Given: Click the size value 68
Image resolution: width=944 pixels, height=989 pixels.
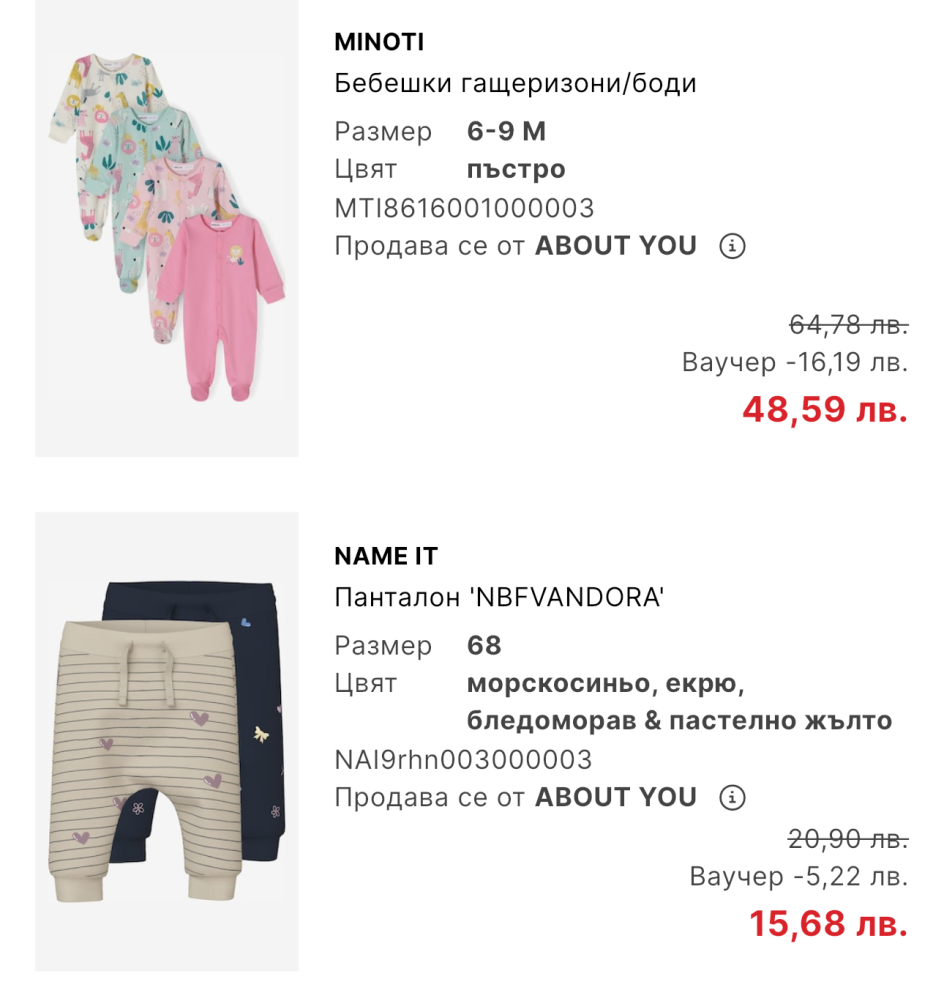Looking at the screenshot, I should pyautogui.click(x=484, y=645).
